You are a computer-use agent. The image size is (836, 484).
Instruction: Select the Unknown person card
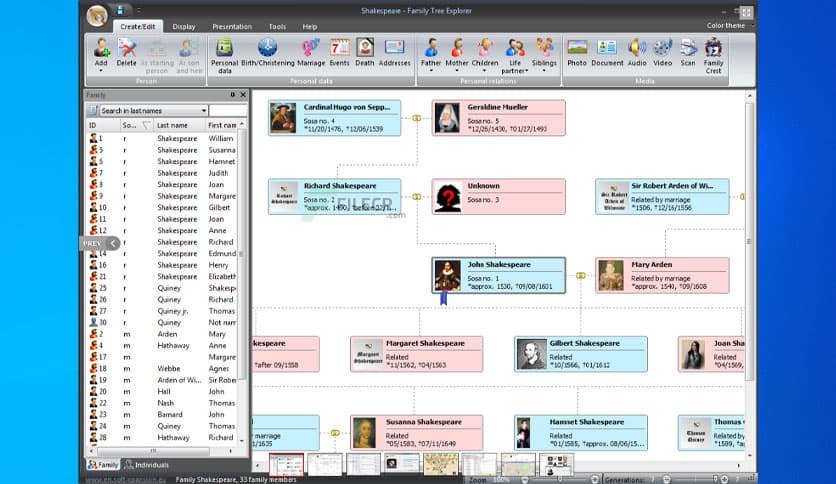point(499,197)
